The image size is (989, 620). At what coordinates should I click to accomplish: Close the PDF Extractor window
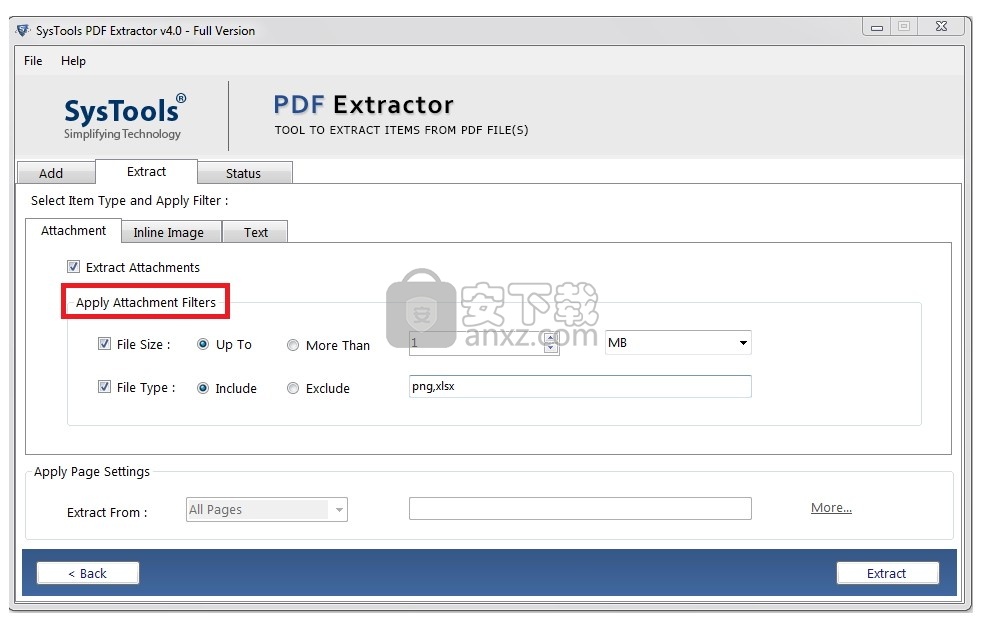(941, 26)
